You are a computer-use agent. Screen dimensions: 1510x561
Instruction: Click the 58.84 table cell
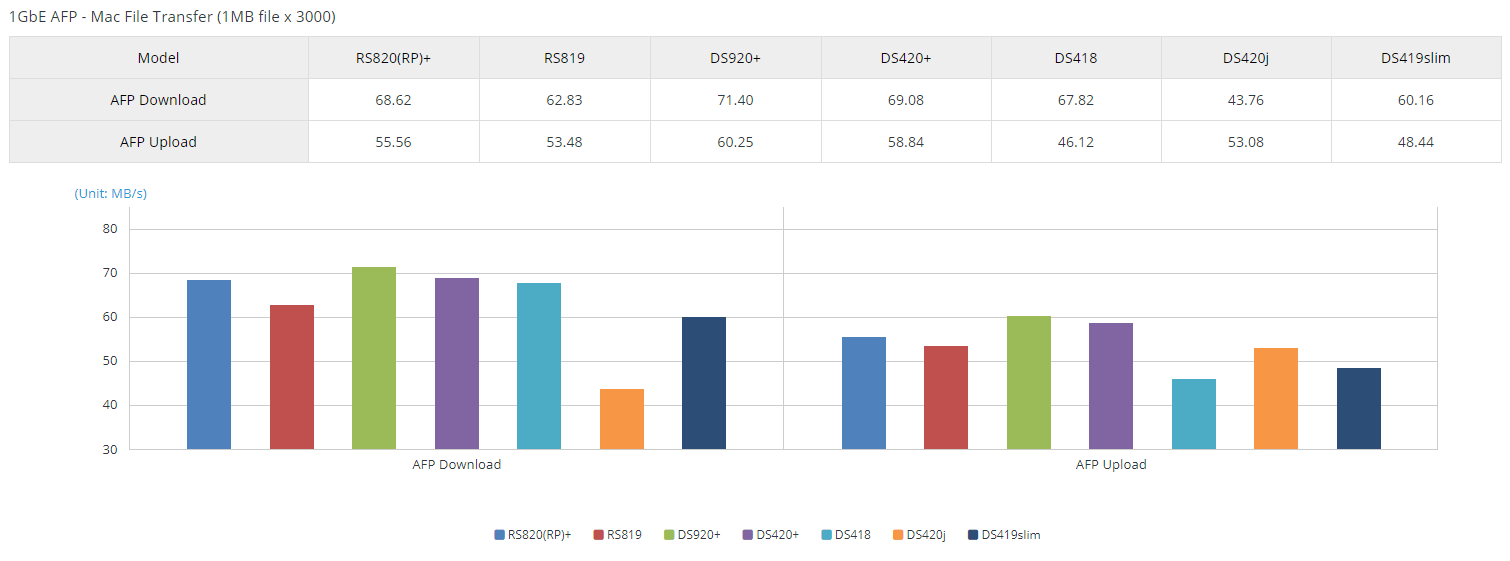pyautogui.click(x=906, y=142)
